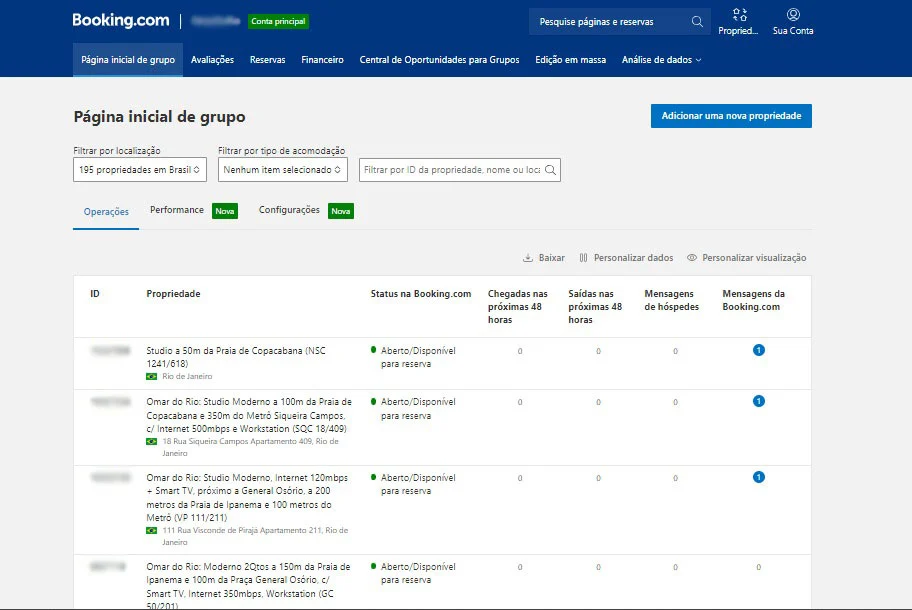Open the Filtrar por localização dropdown
Screen dimensions: 912x610
click(140, 170)
